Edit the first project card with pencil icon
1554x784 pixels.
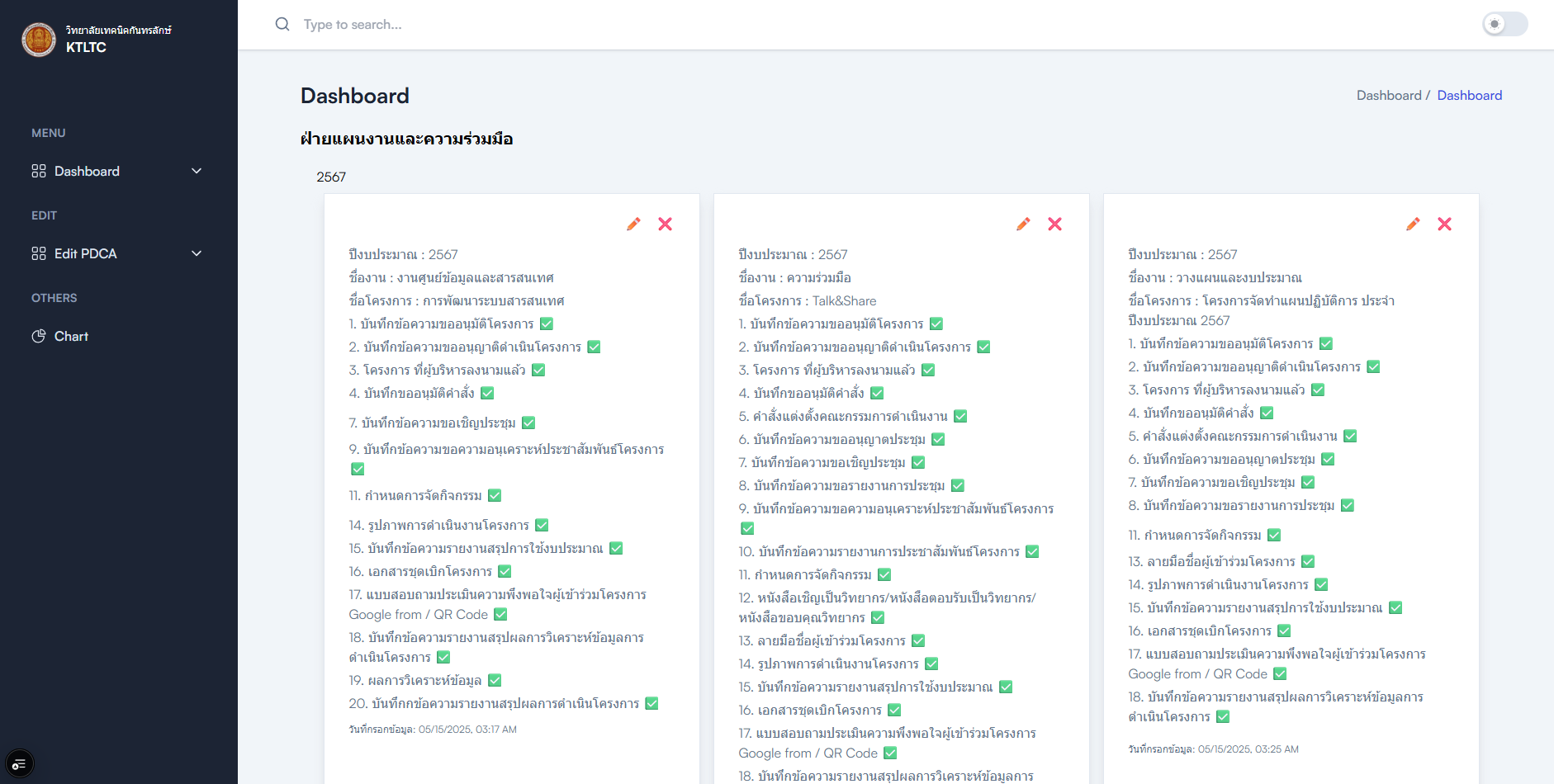[633, 224]
